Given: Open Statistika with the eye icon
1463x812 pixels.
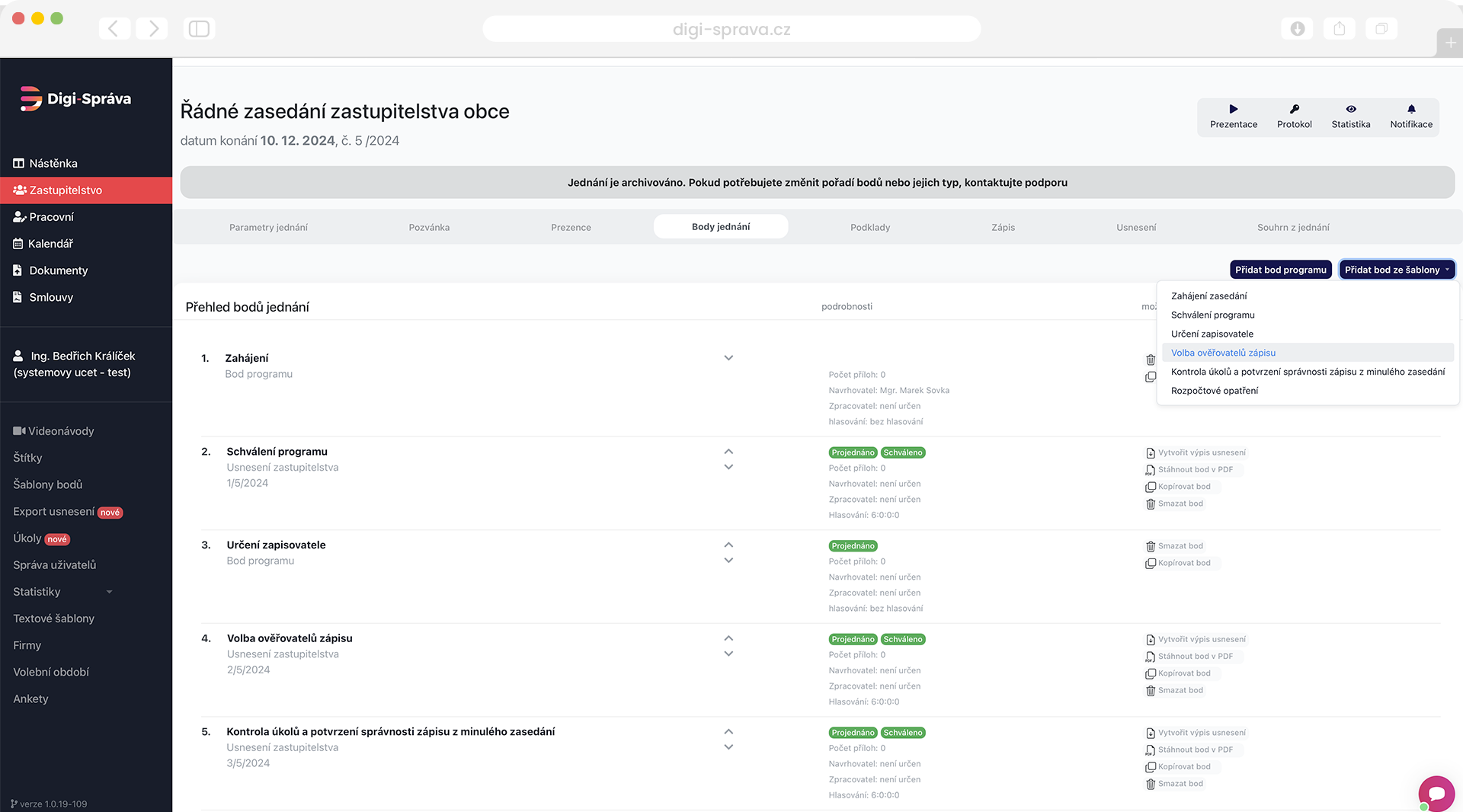Looking at the screenshot, I should pyautogui.click(x=1350, y=110).
